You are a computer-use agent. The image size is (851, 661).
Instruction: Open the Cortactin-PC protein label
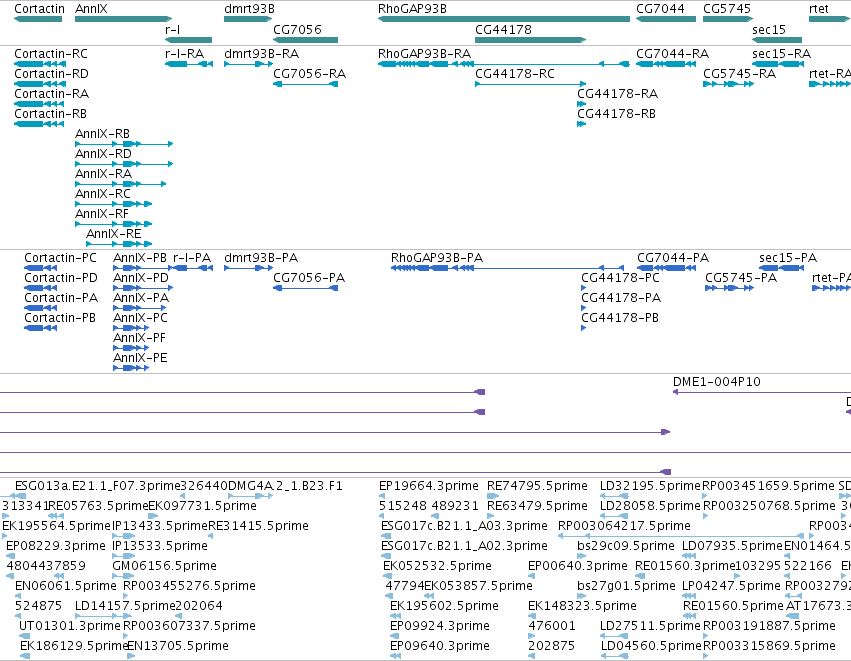coord(60,258)
